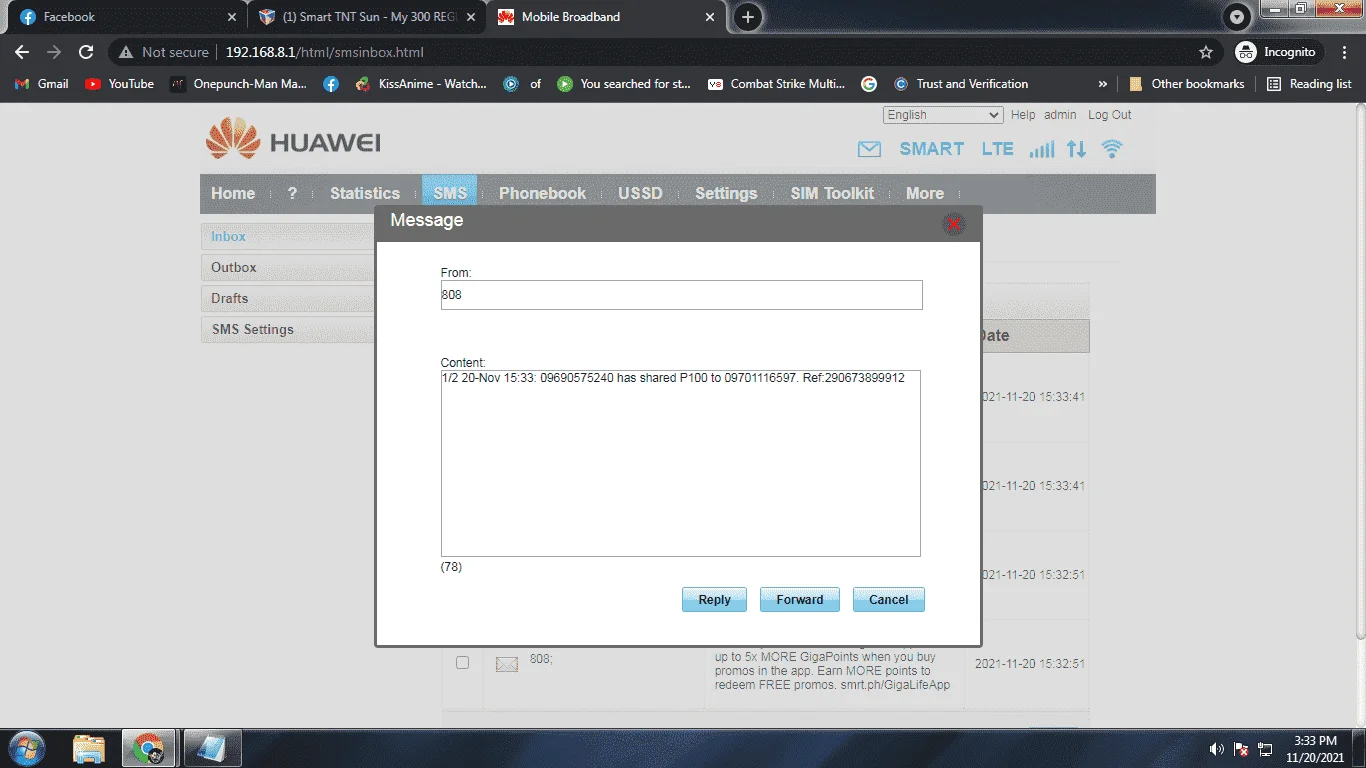Bookmark this page with the star icon

coord(1206,52)
